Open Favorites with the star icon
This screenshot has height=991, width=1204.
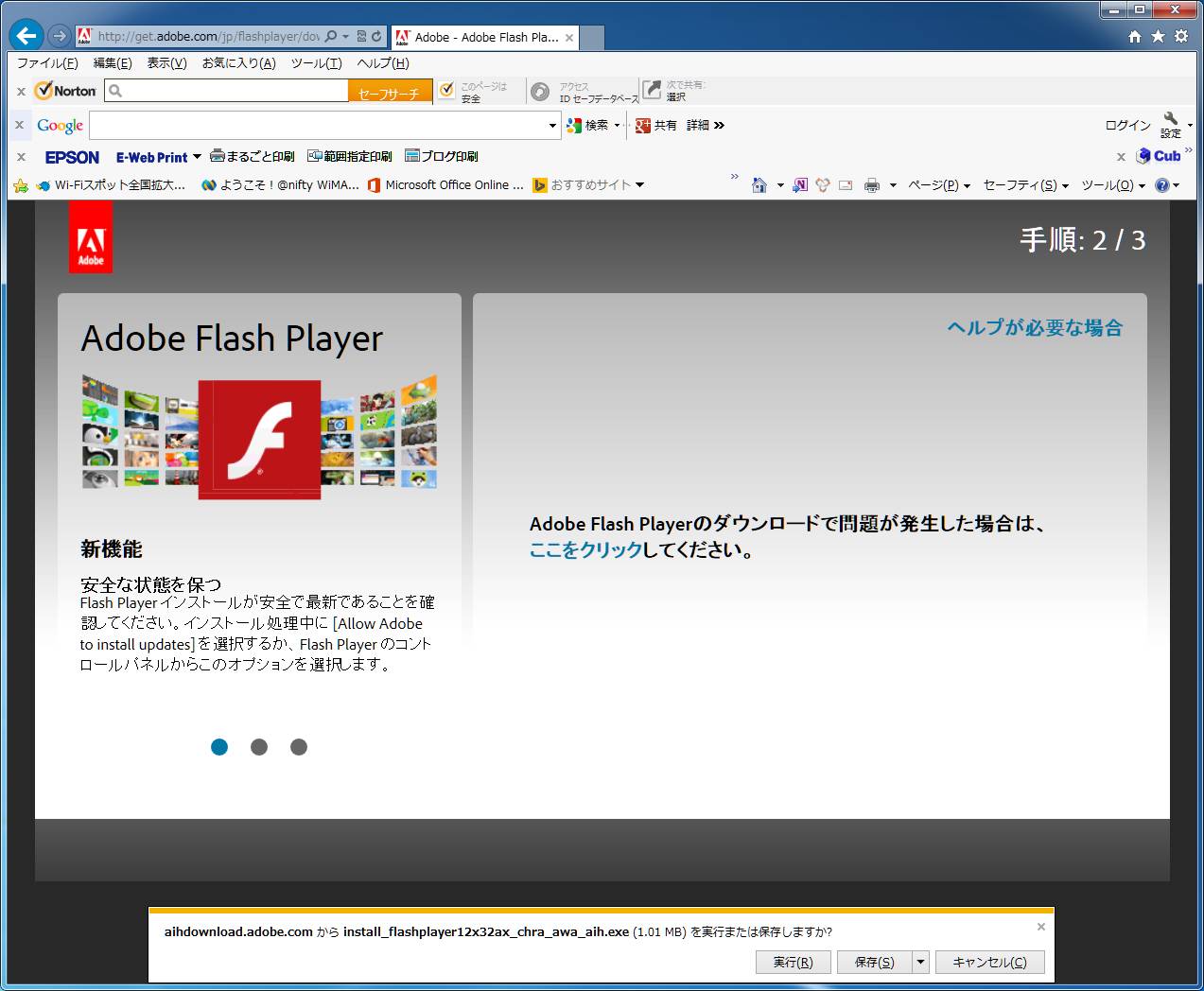click(x=1158, y=37)
